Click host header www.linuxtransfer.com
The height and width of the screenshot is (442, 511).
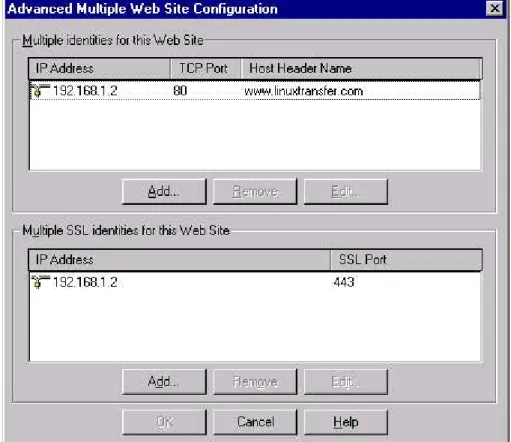(303, 91)
